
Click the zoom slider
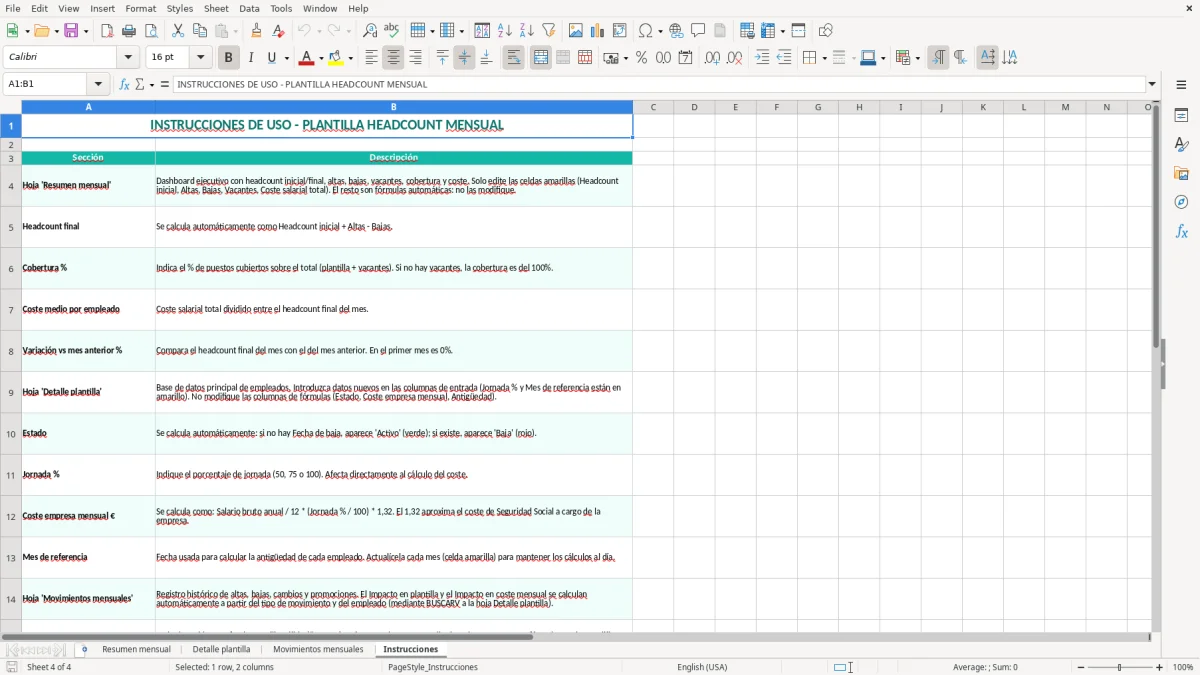(1120, 667)
